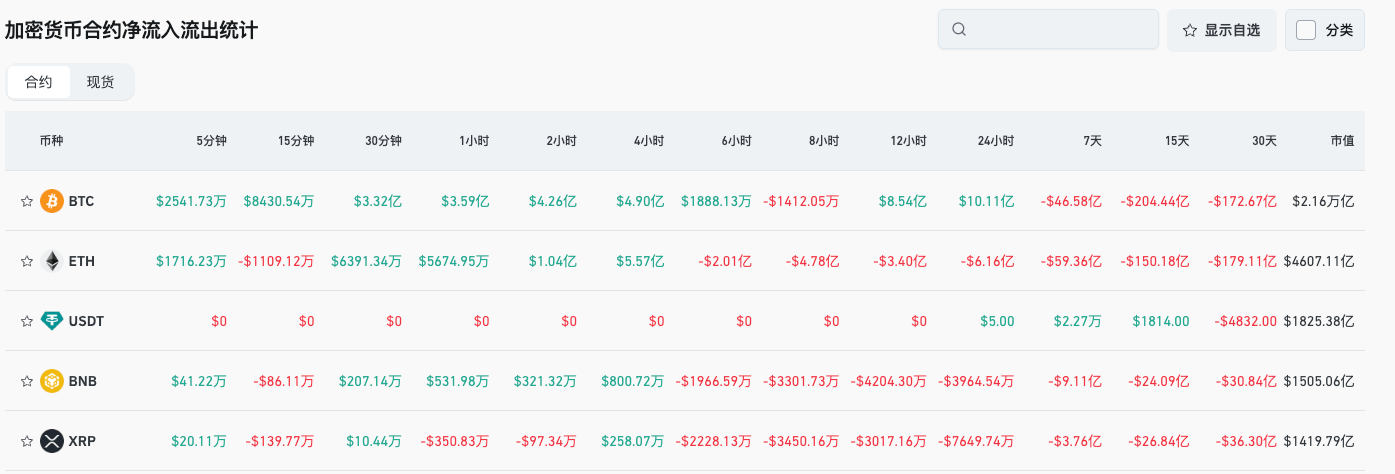Viewport: 1395px width, 474px height.
Task: Click the search magnifier icon
Action: 959,30
